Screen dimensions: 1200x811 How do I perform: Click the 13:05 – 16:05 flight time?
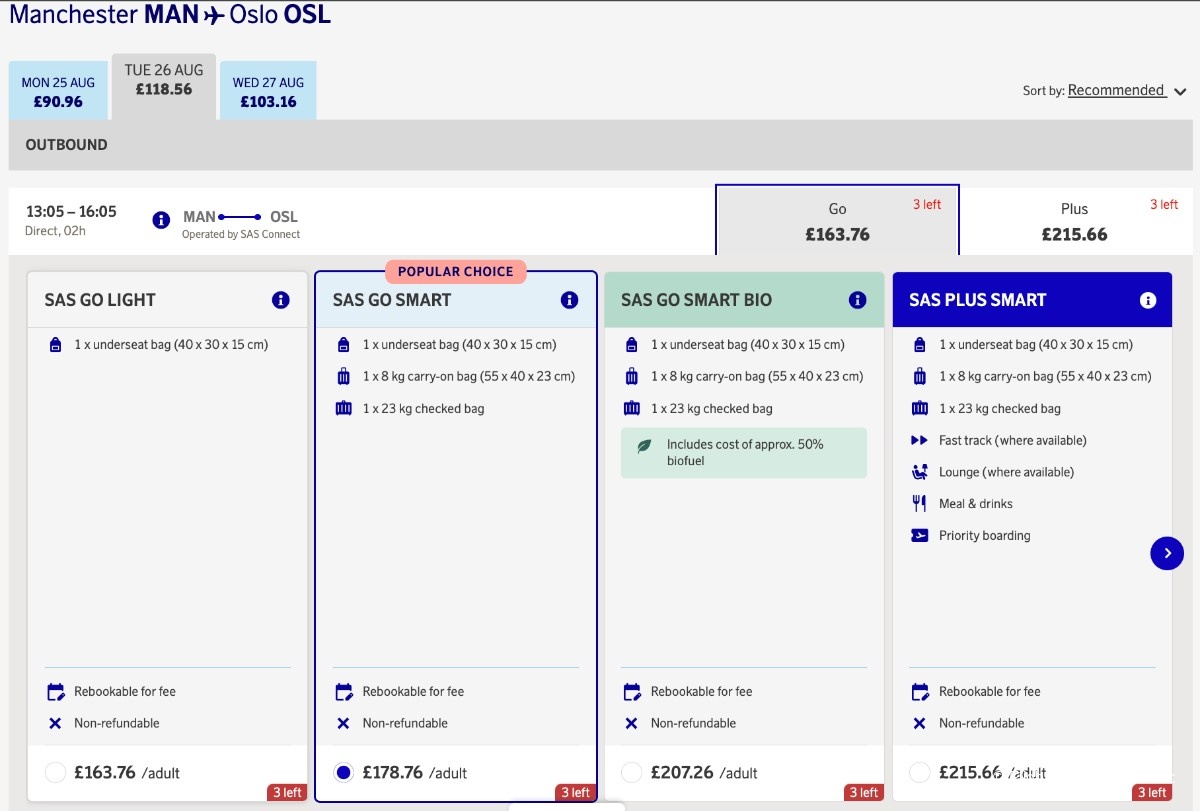71,212
